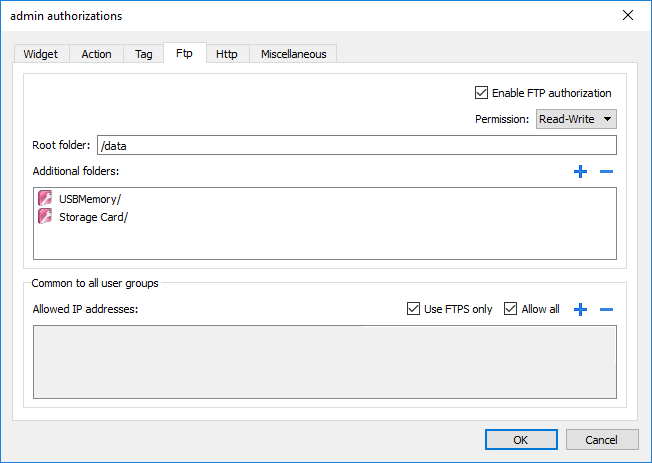Switch to the Action tab
Screen dimensions: 652x463
click(97, 54)
